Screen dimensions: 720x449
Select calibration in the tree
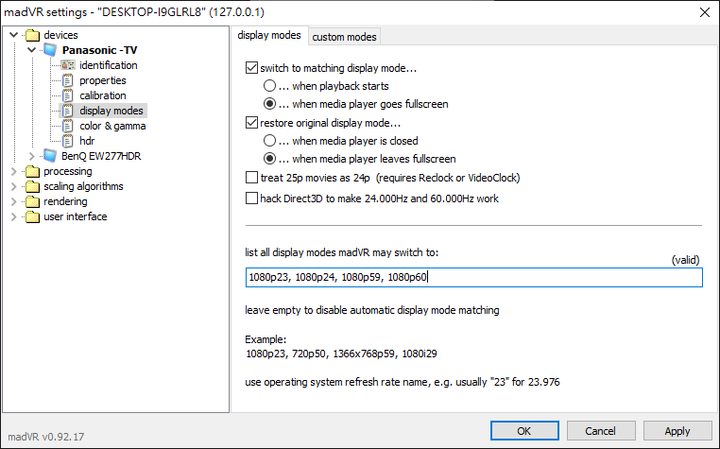(x=103, y=95)
